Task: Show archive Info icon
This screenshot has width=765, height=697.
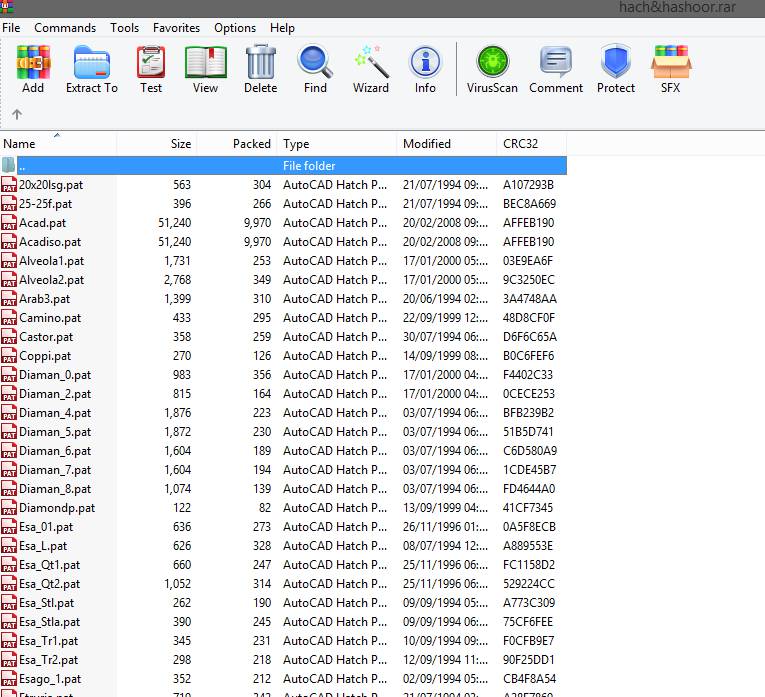Action: pos(425,62)
